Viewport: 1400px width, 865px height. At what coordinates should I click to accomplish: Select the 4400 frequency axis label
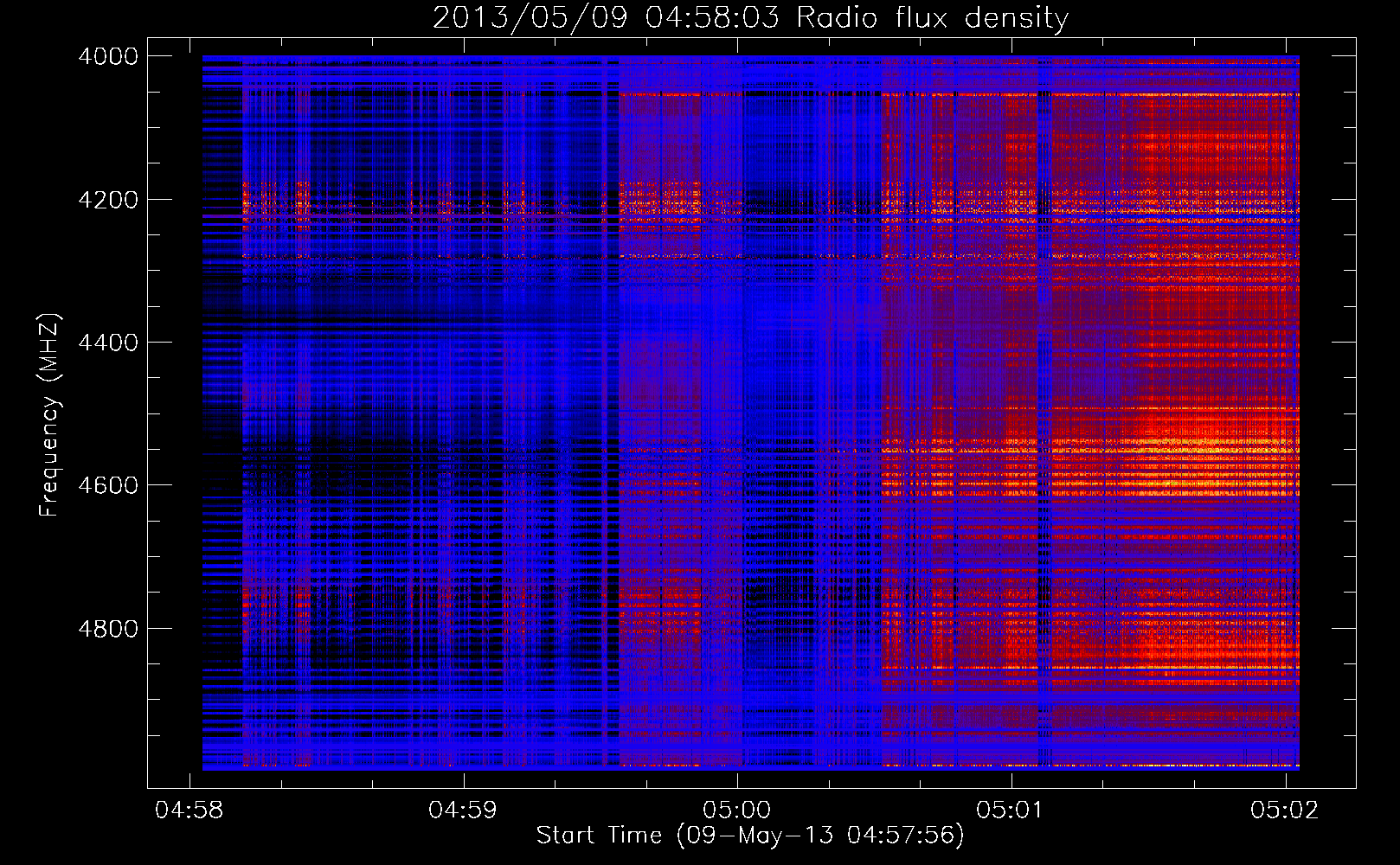point(107,343)
